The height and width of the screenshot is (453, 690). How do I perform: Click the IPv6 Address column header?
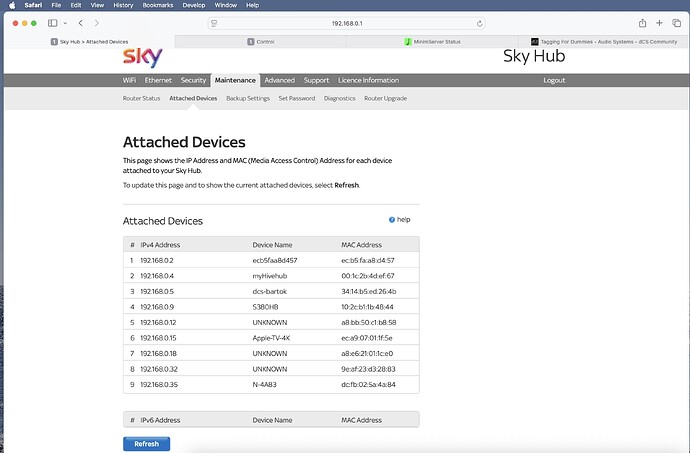click(x=160, y=420)
